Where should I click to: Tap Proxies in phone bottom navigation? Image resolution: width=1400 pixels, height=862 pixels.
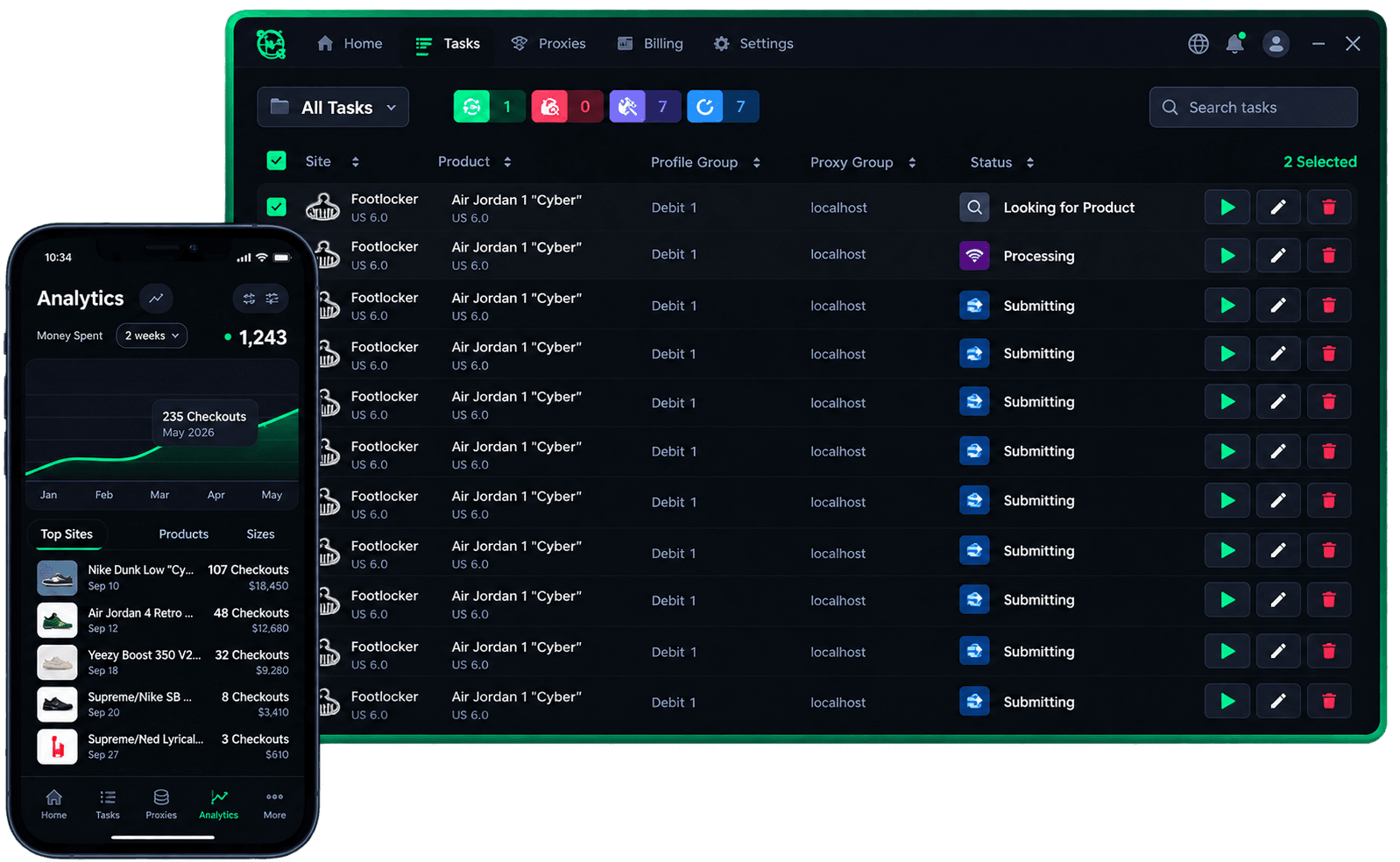161,803
